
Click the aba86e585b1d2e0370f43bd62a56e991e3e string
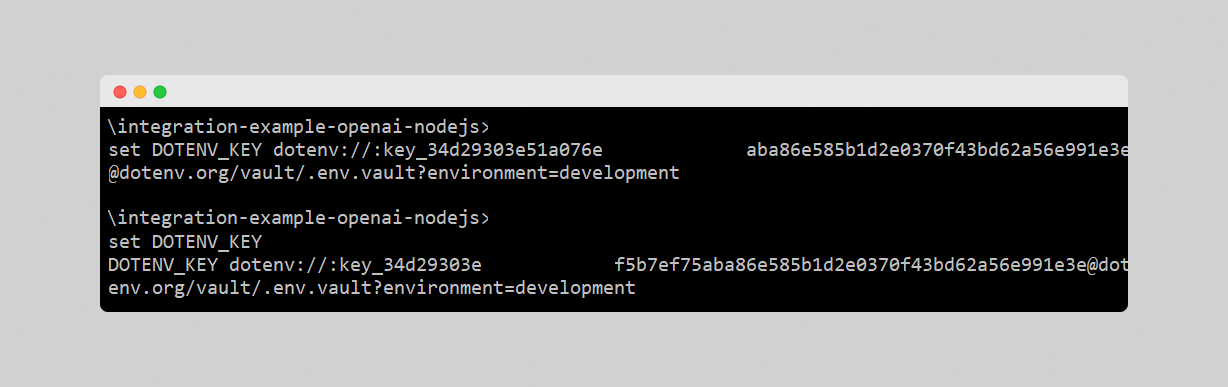pyautogui.click(x=937, y=150)
